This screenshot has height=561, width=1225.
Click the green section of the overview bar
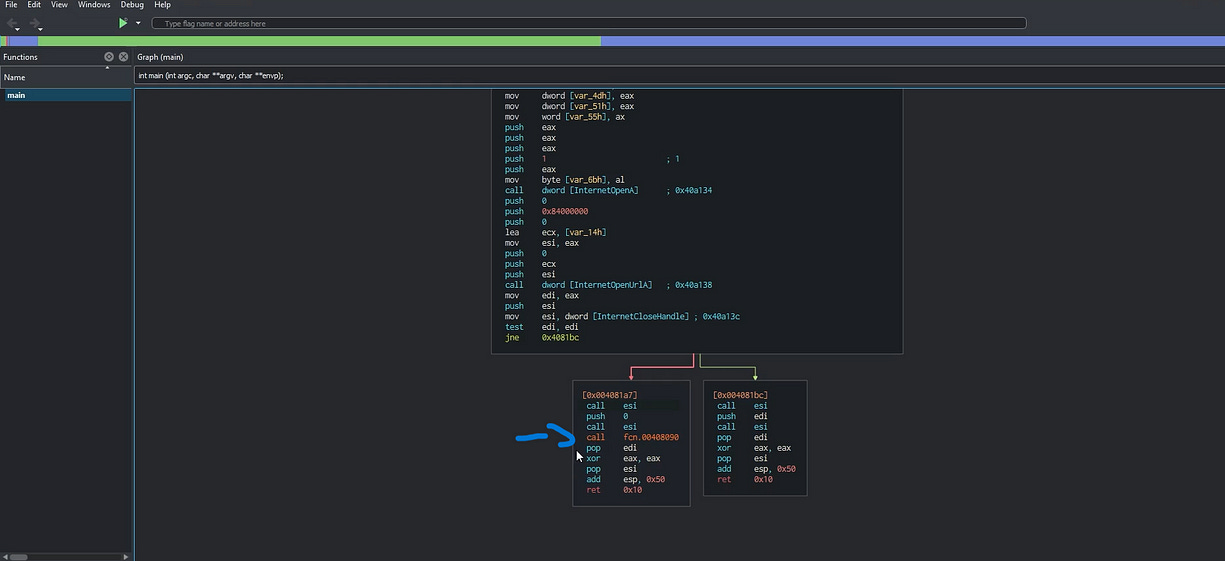pos(318,41)
